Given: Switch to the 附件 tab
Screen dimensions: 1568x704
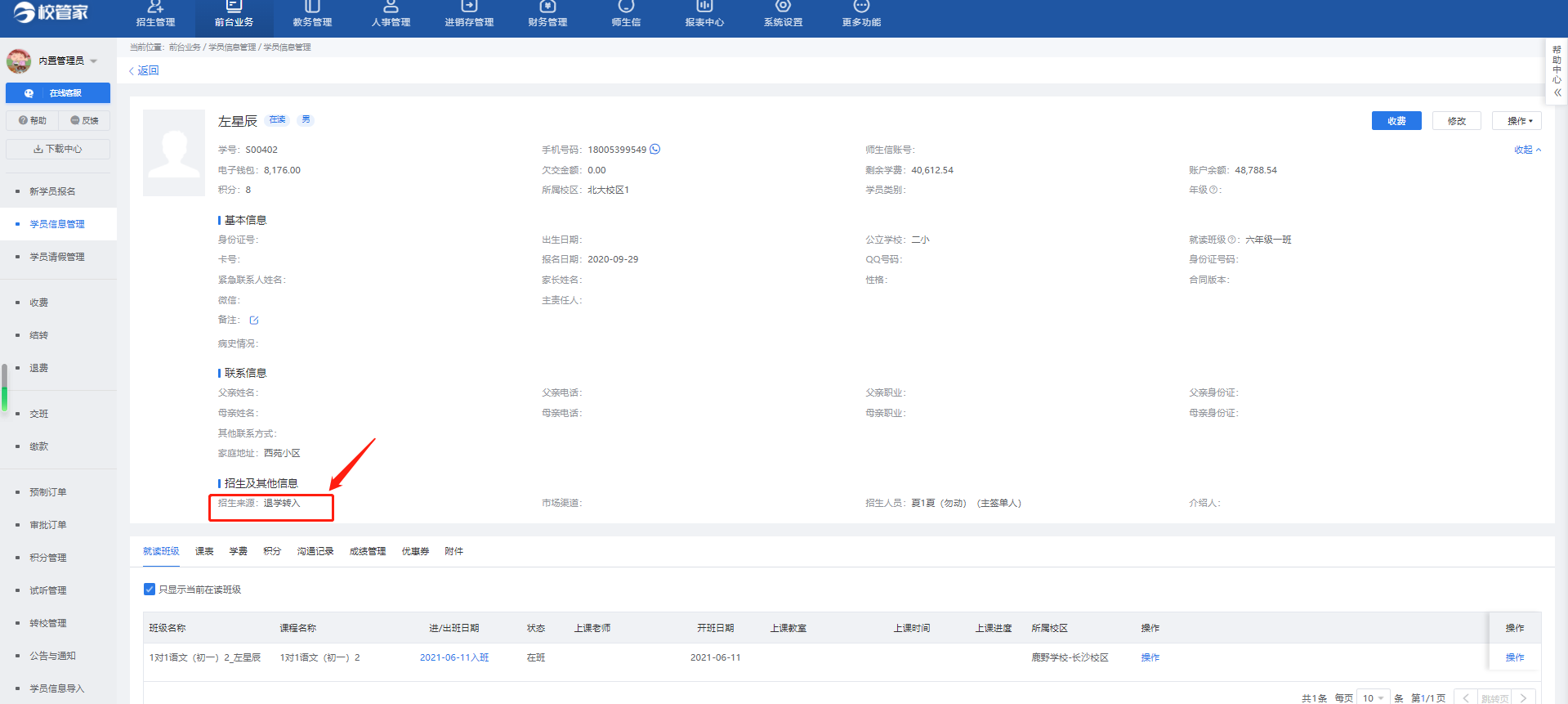Looking at the screenshot, I should pos(454,551).
